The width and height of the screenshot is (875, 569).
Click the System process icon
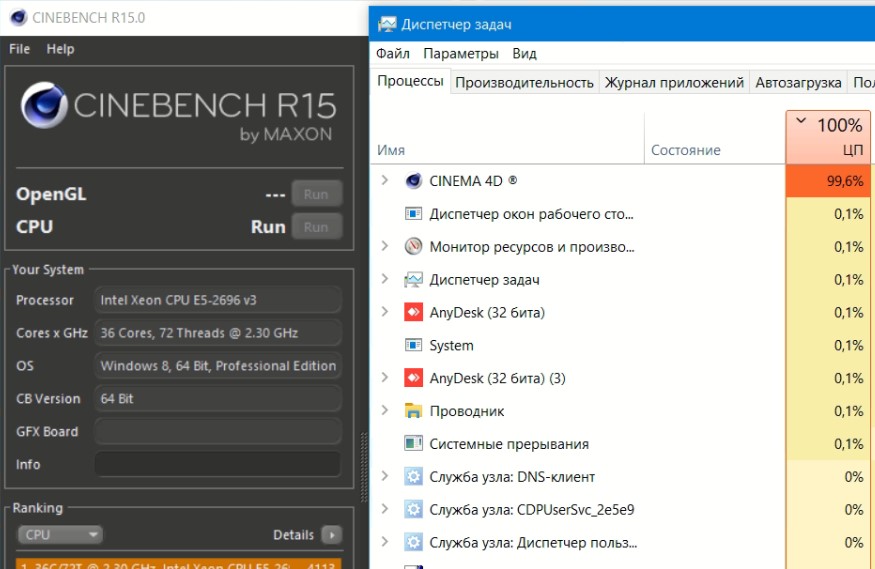[x=414, y=345]
